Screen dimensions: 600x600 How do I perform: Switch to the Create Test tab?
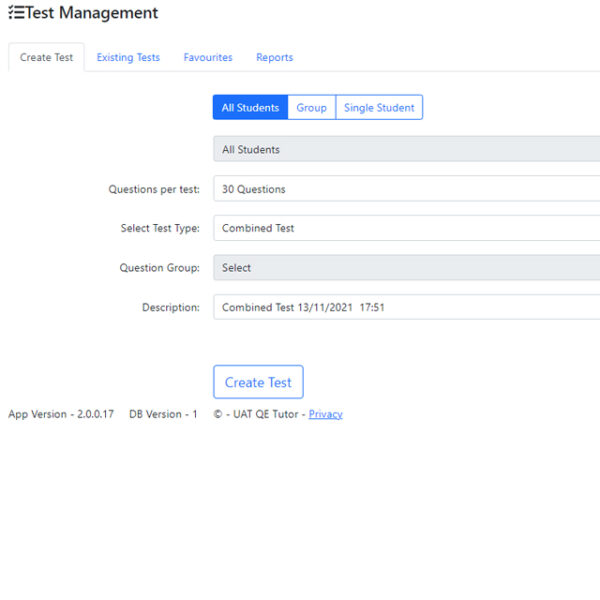[x=46, y=58]
